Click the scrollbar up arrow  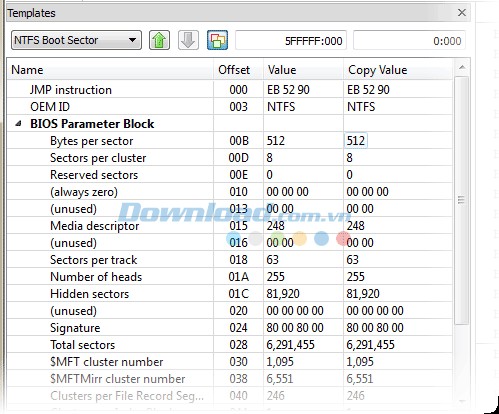(462, 68)
